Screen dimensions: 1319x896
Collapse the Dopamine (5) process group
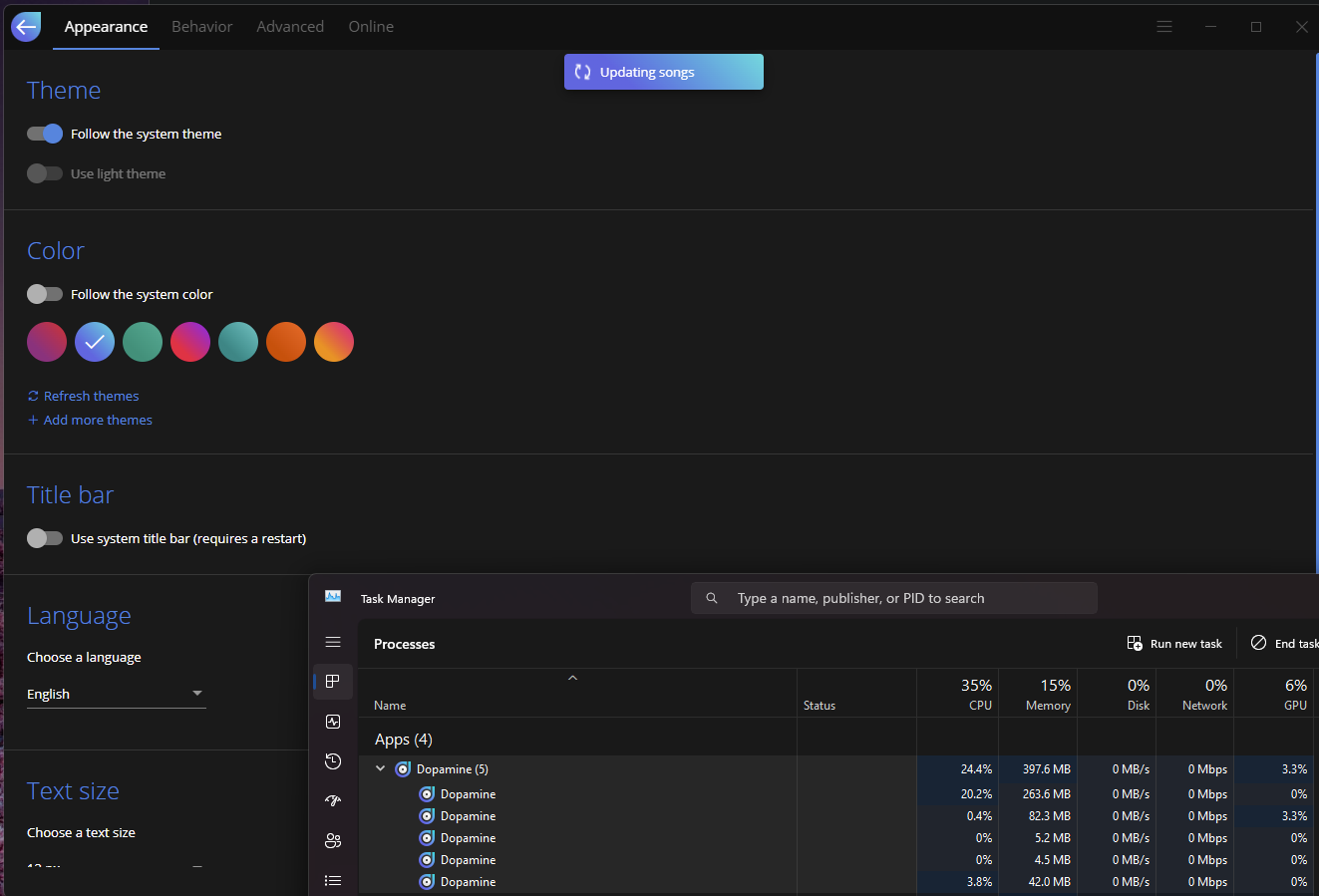coord(380,768)
